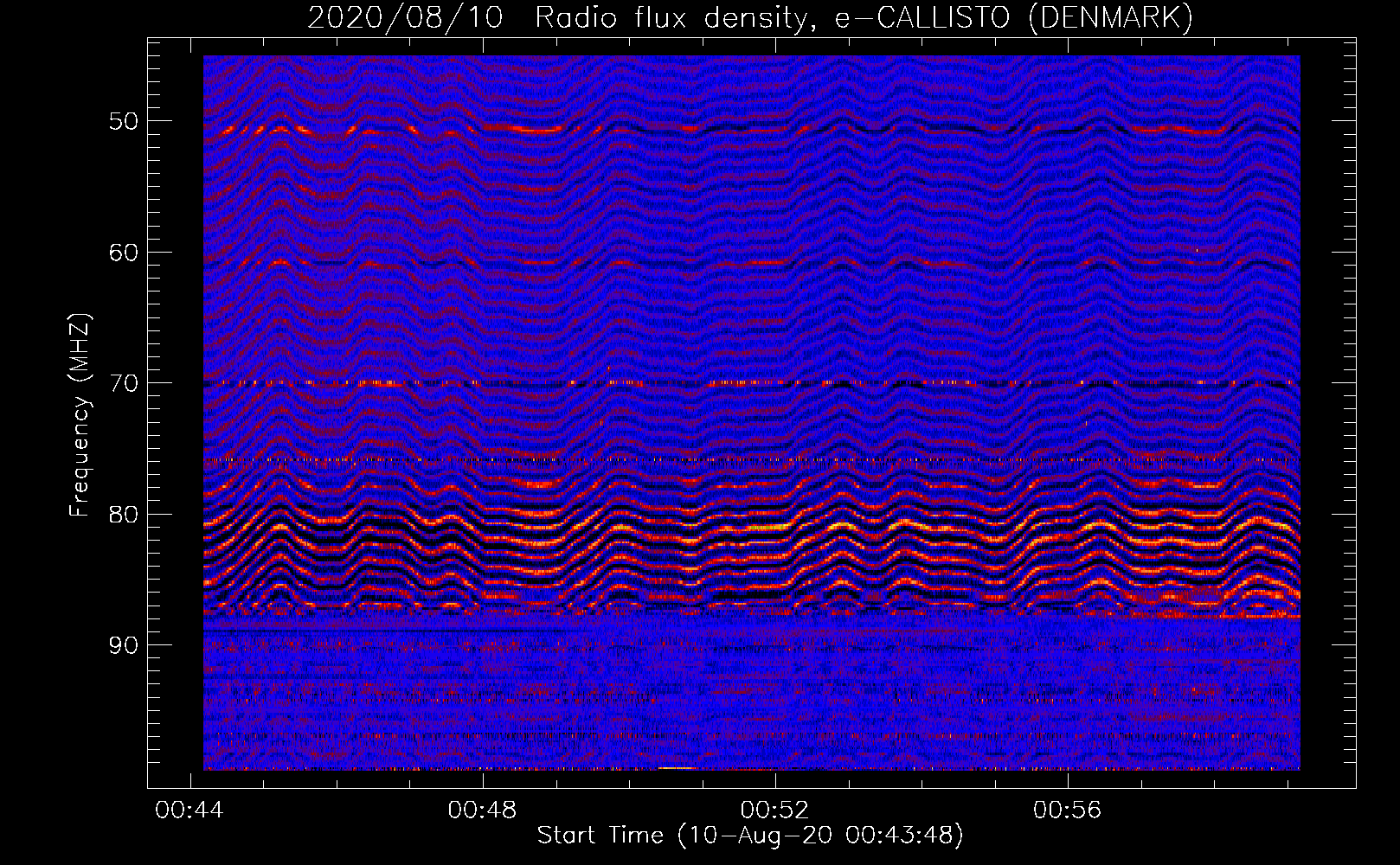Click the 50 frequency tick label

point(123,121)
